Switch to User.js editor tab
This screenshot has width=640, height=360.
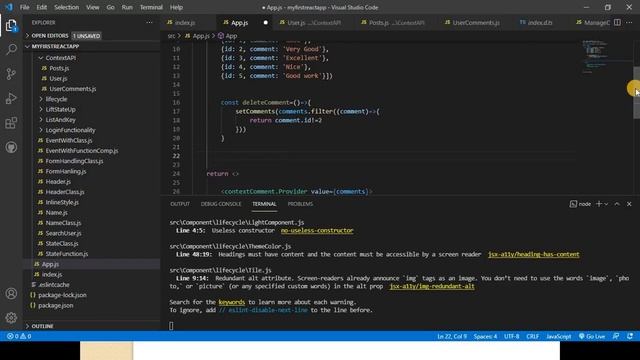point(314,22)
